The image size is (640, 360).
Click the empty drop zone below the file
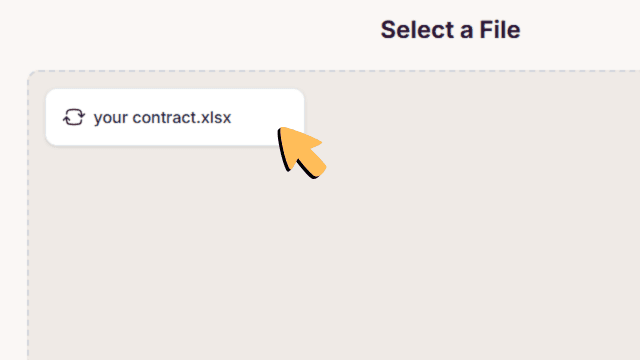(x=327, y=253)
